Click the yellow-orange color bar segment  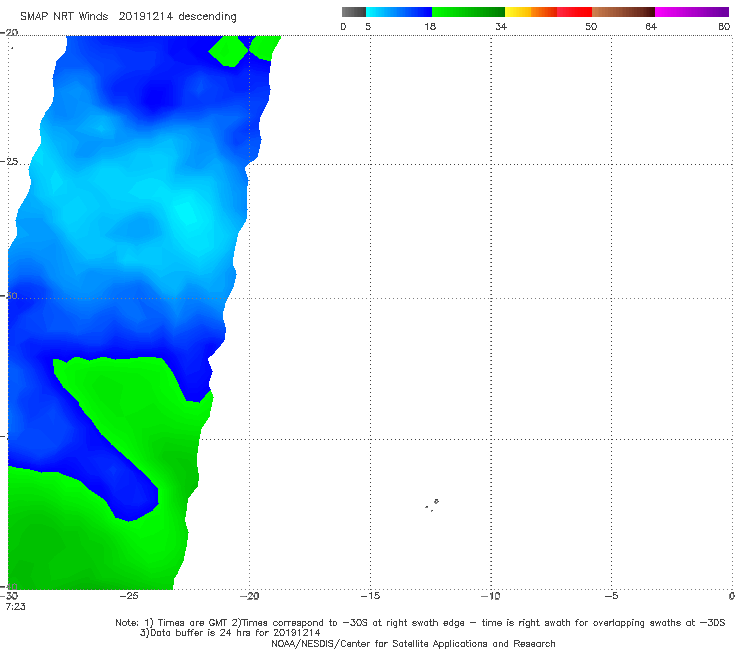(531, 12)
